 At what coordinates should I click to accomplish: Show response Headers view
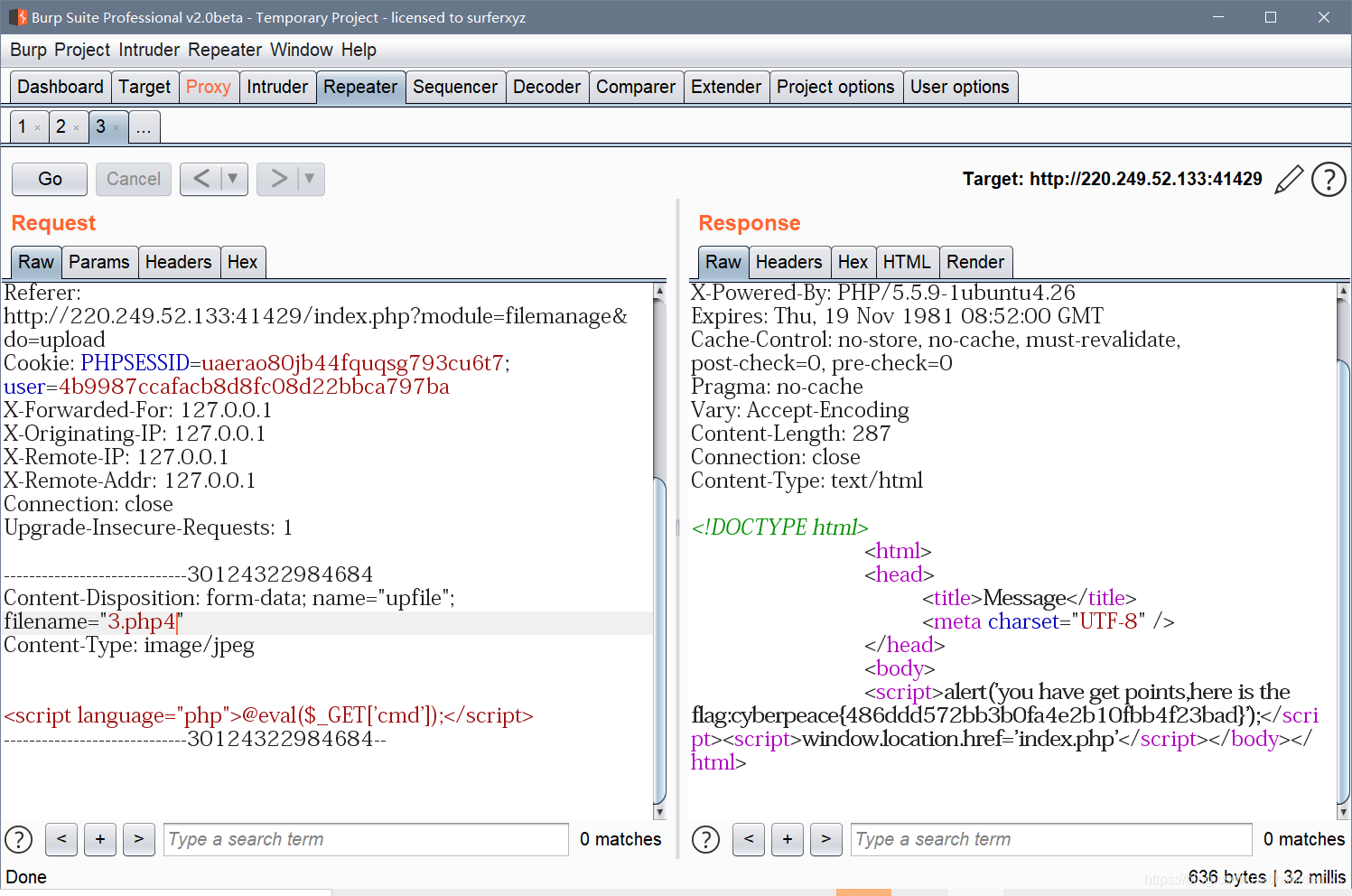click(789, 262)
